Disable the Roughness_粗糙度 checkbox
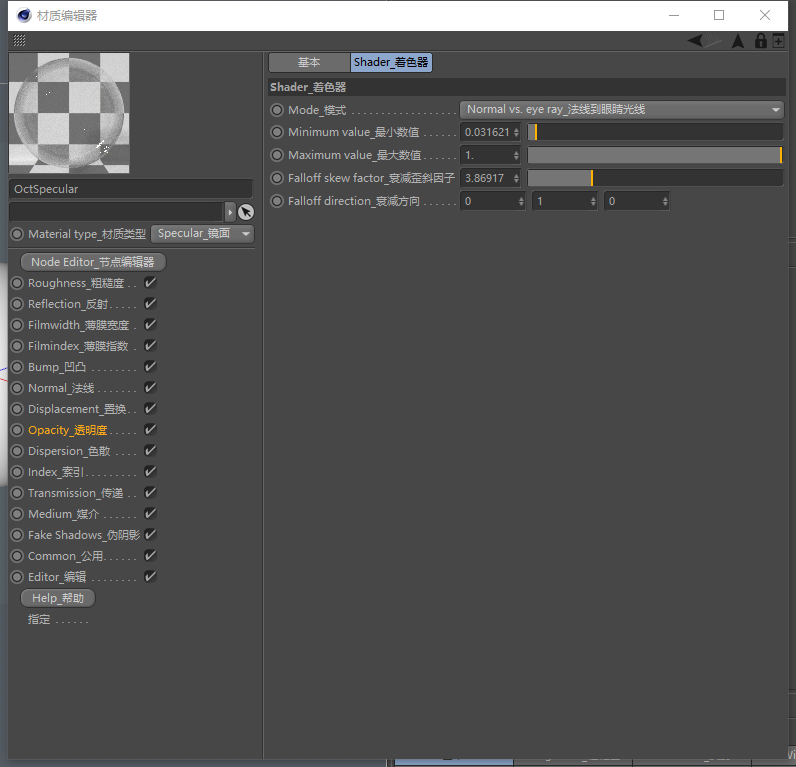Viewport: 796px width, 767px height. pyautogui.click(x=150, y=283)
